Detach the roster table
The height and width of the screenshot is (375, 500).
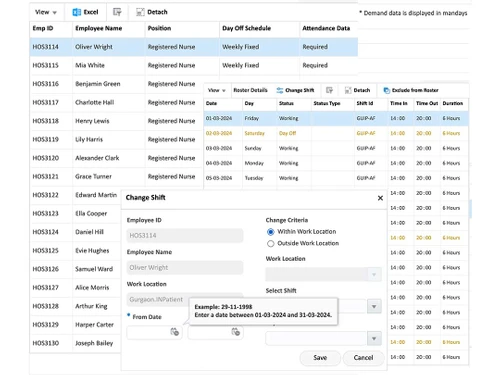pyautogui.click(x=357, y=90)
